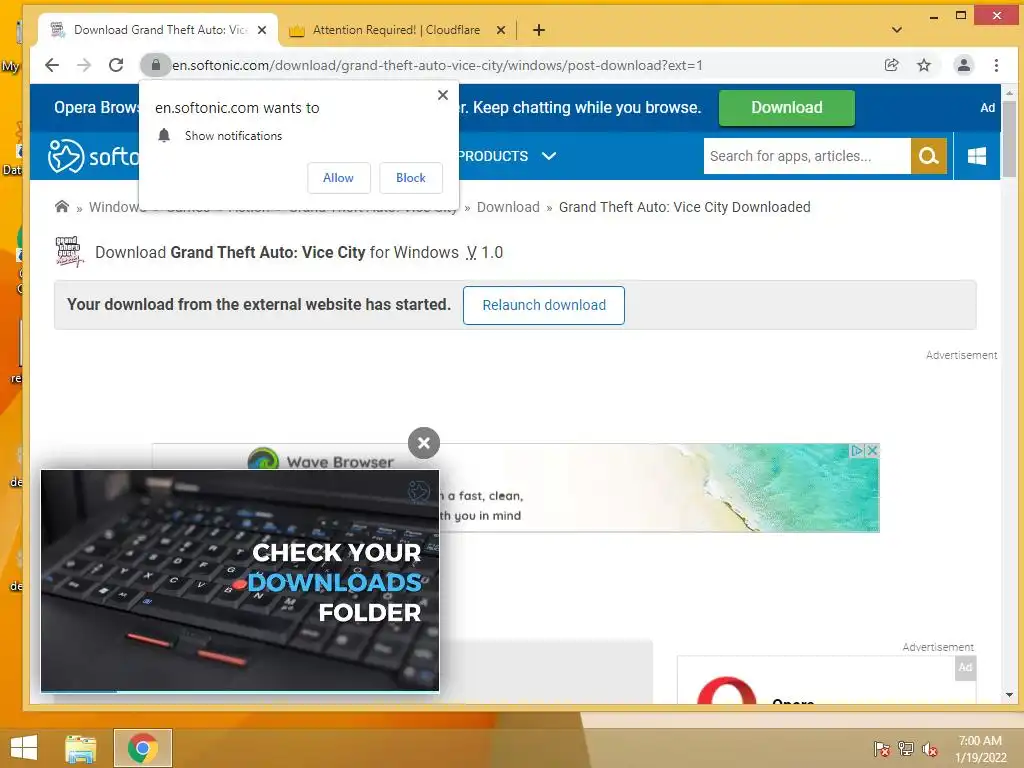Close the Wave Browser ad

coord(872,451)
